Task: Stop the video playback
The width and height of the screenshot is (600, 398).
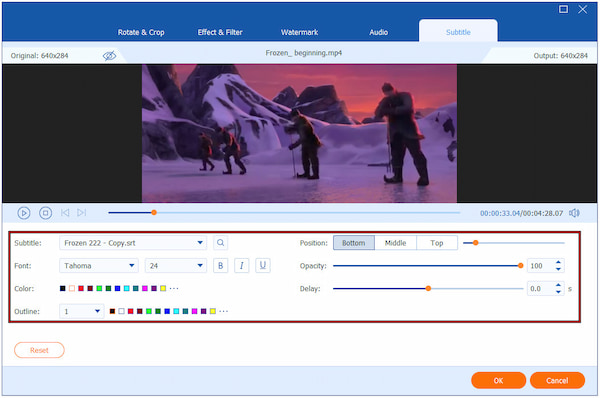Action: click(46, 213)
